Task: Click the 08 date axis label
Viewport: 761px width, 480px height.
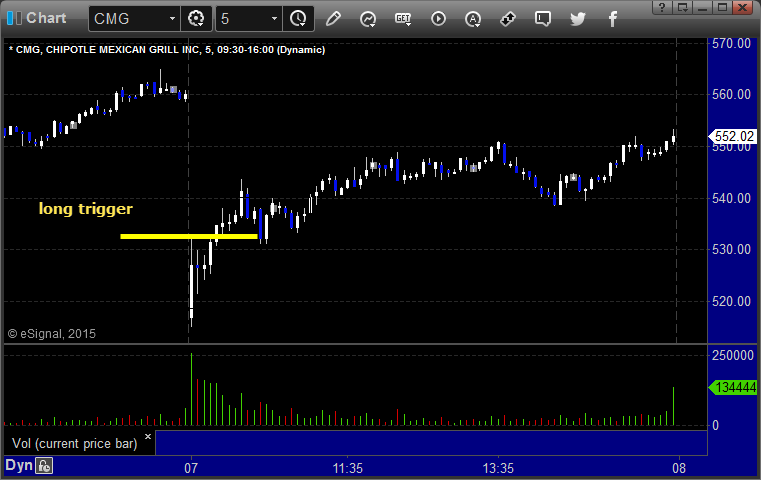Action: click(x=679, y=468)
